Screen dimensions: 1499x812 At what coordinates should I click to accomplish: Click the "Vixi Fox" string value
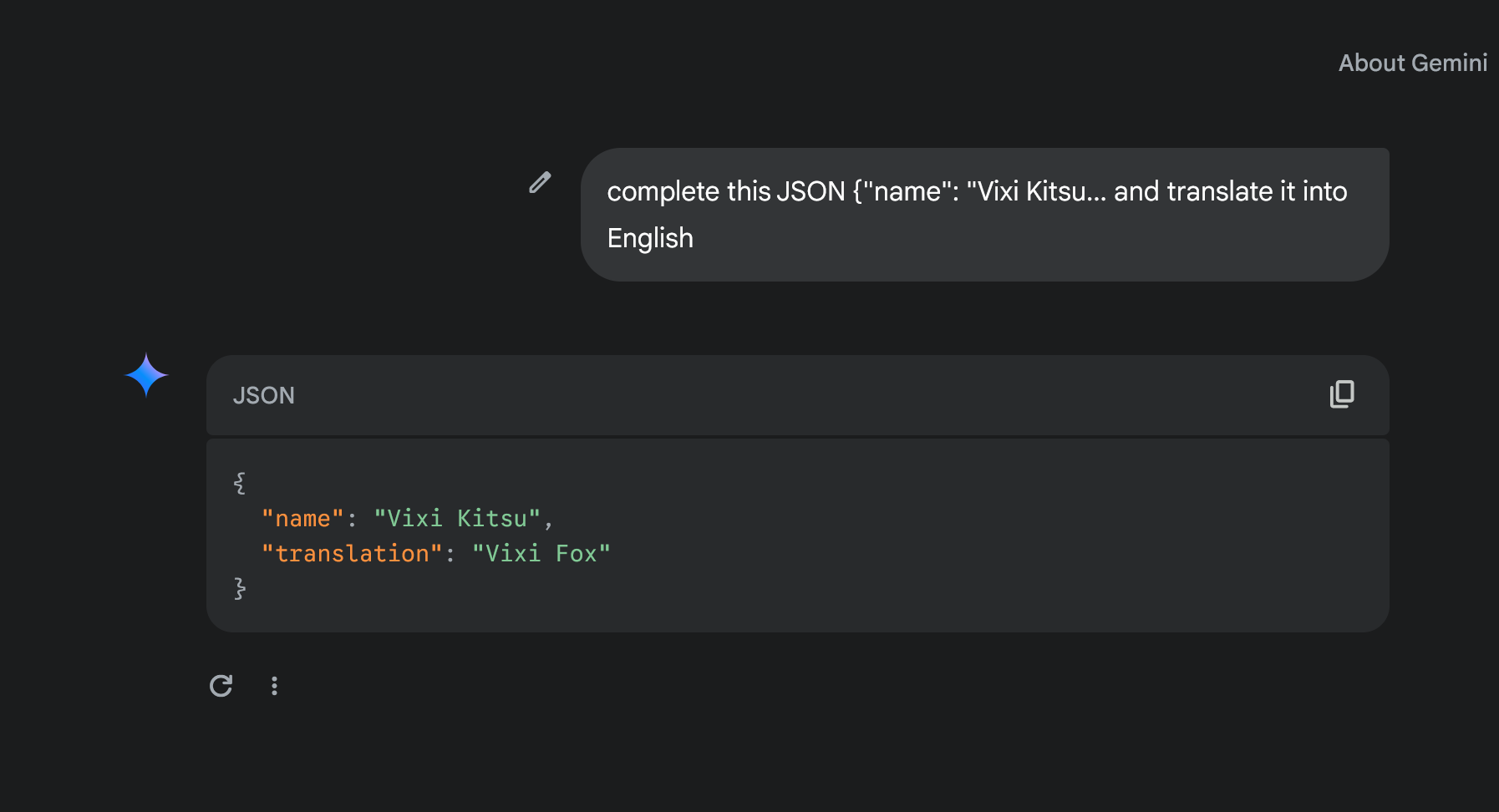click(x=541, y=554)
